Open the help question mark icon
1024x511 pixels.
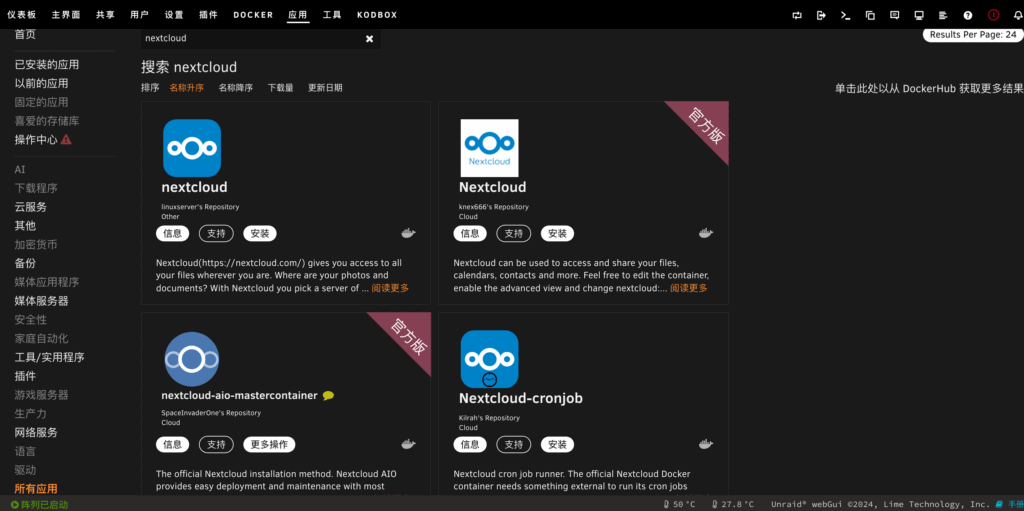pyautogui.click(x=967, y=15)
